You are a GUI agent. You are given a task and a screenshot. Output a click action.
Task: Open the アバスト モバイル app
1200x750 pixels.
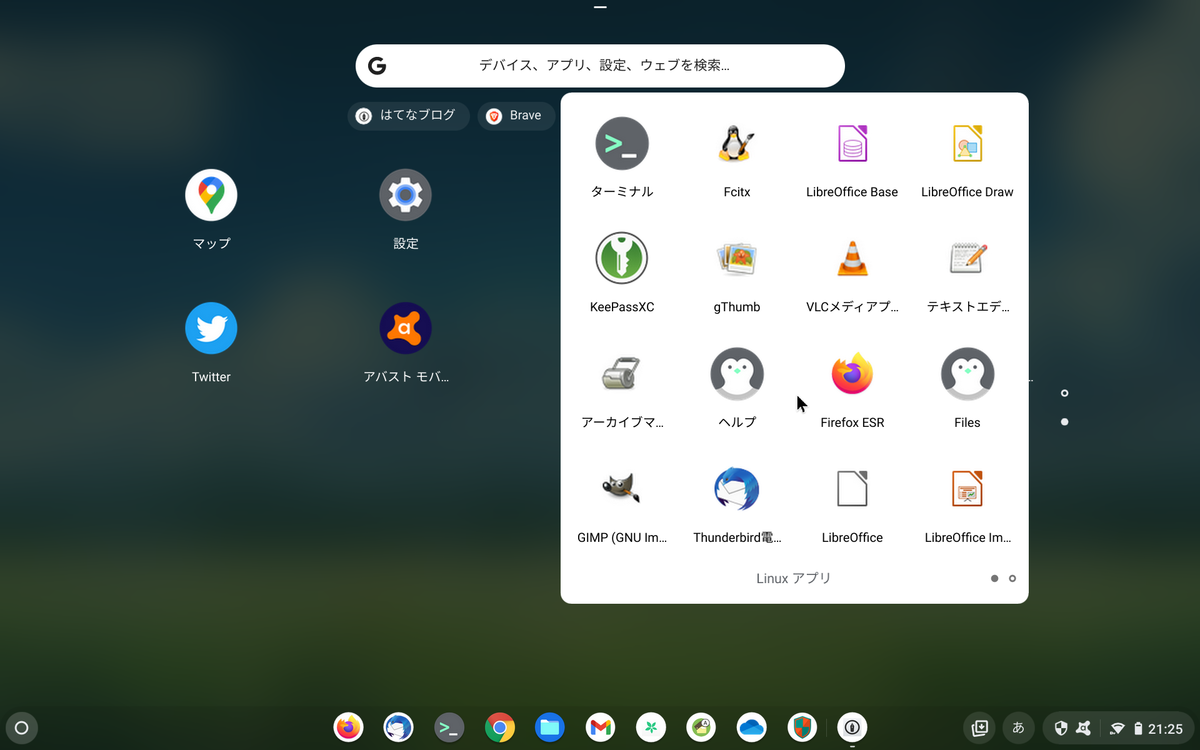(x=405, y=328)
